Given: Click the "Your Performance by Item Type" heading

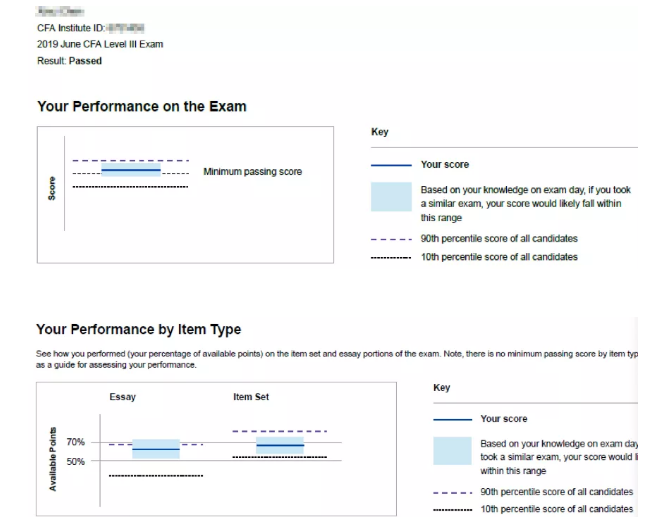Looking at the screenshot, I should coord(138,329).
